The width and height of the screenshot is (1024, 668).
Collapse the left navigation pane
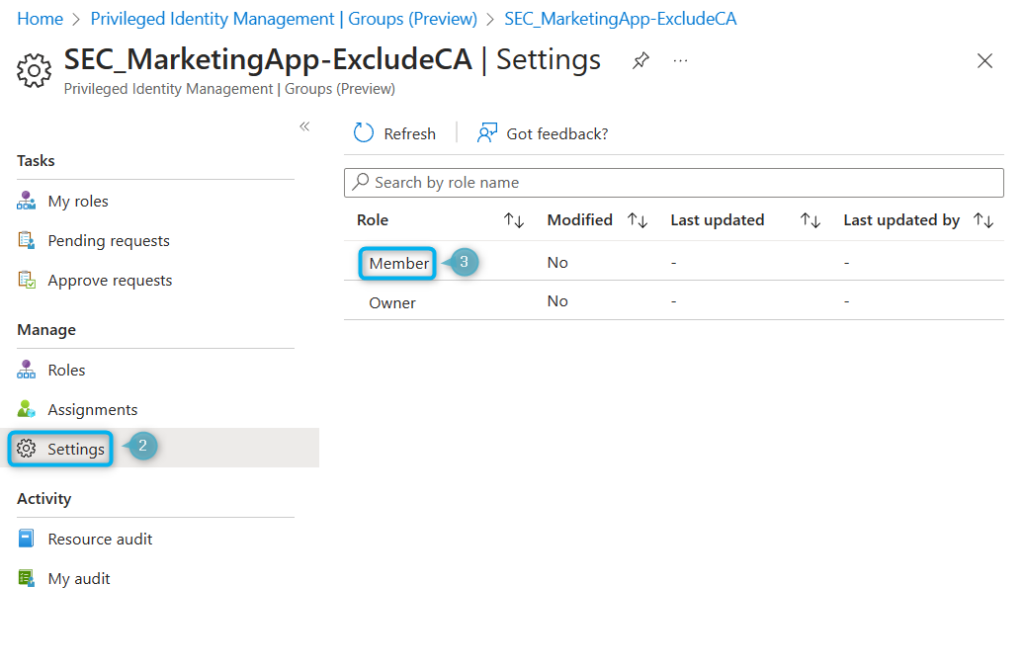pos(304,126)
